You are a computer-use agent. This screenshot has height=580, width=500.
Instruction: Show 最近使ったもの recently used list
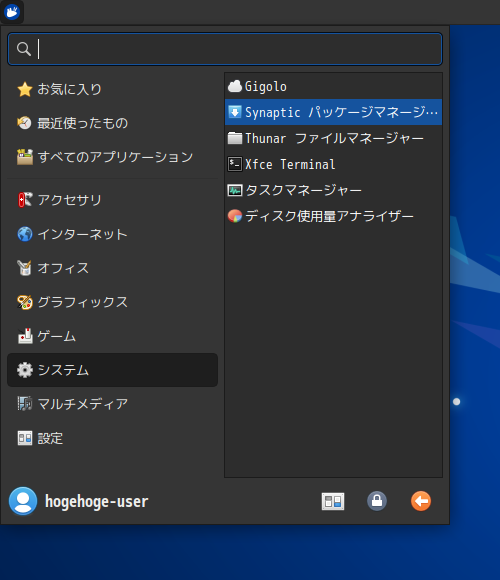coord(112,123)
